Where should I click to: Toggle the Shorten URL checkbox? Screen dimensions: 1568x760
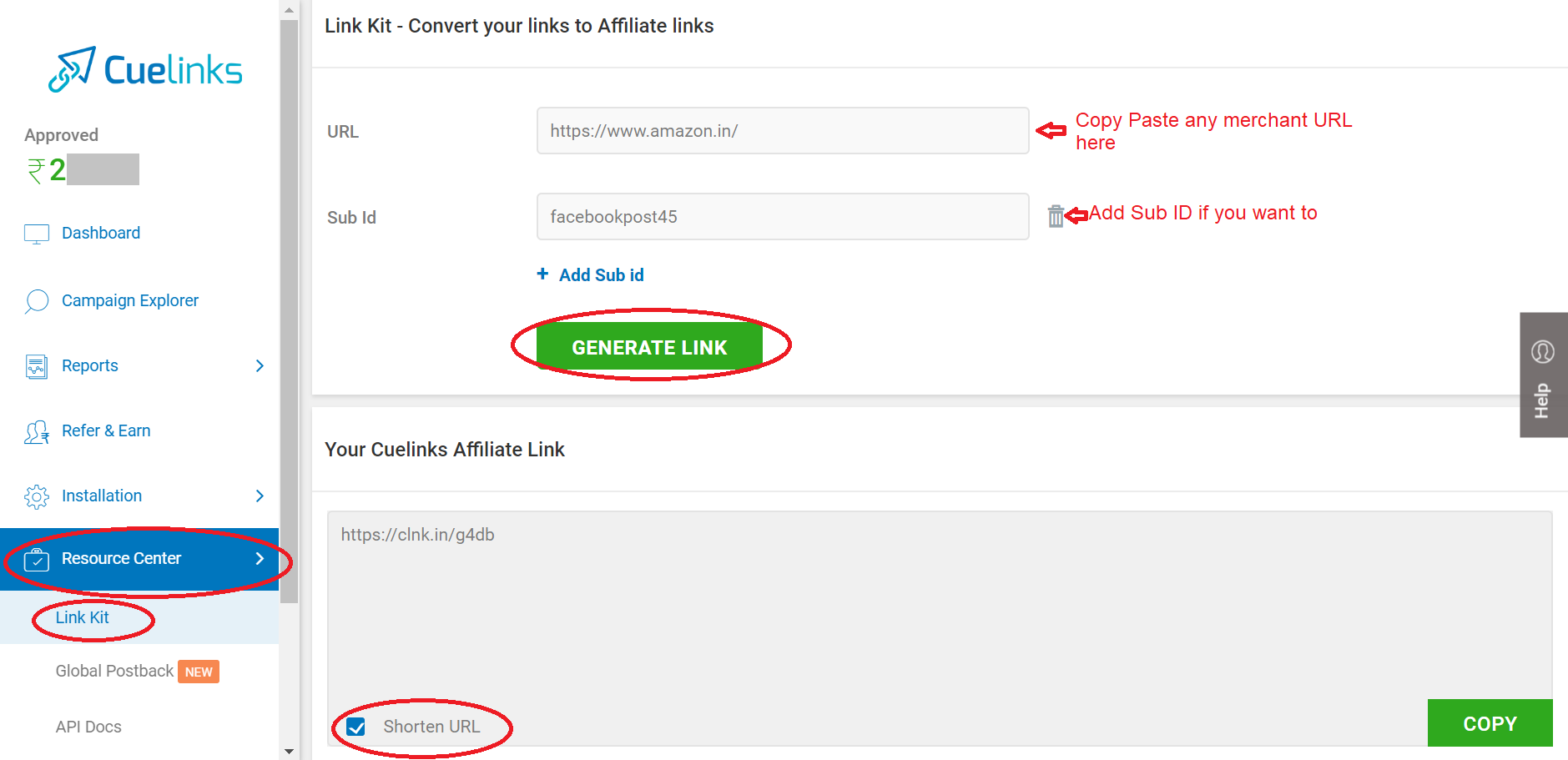point(357,727)
